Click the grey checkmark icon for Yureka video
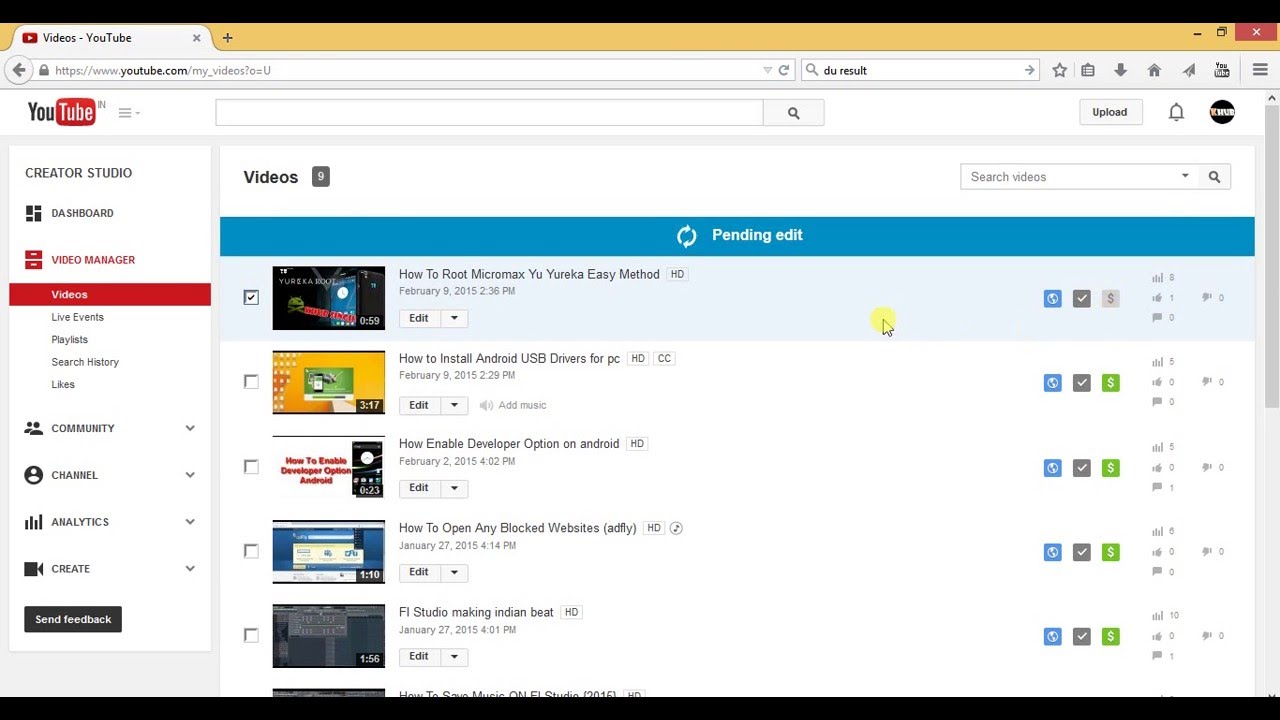The width and height of the screenshot is (1280, 720). tap(1081, 298)
